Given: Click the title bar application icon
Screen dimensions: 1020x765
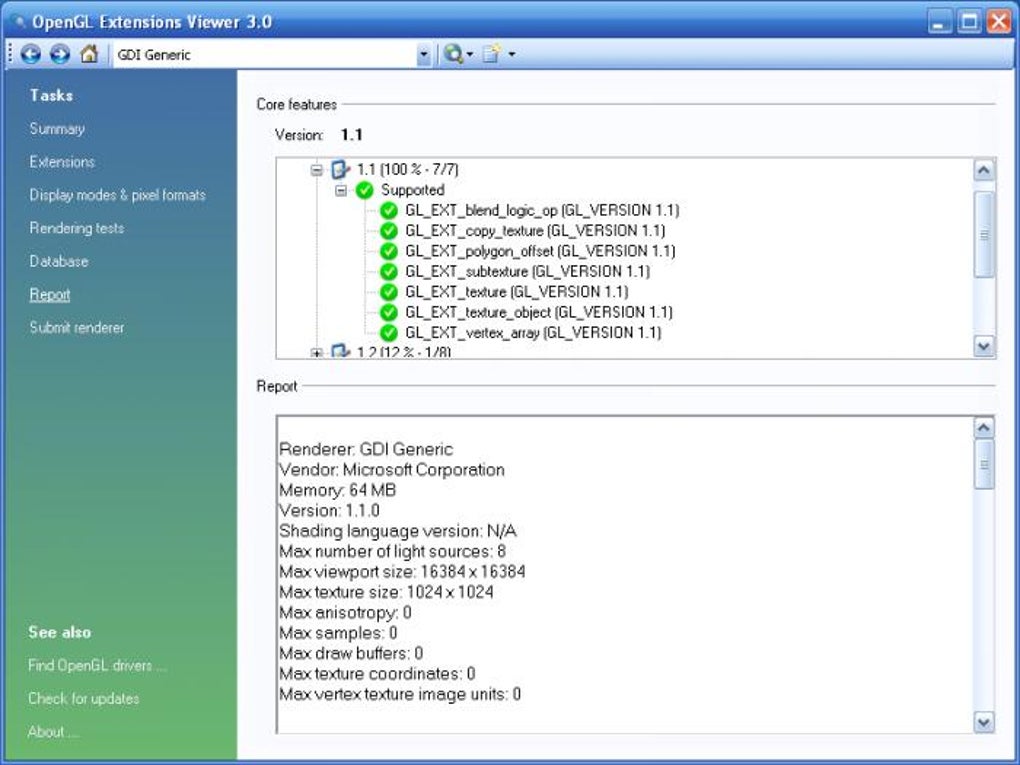Looking at the screenshot, I should (x=19, y=21).
